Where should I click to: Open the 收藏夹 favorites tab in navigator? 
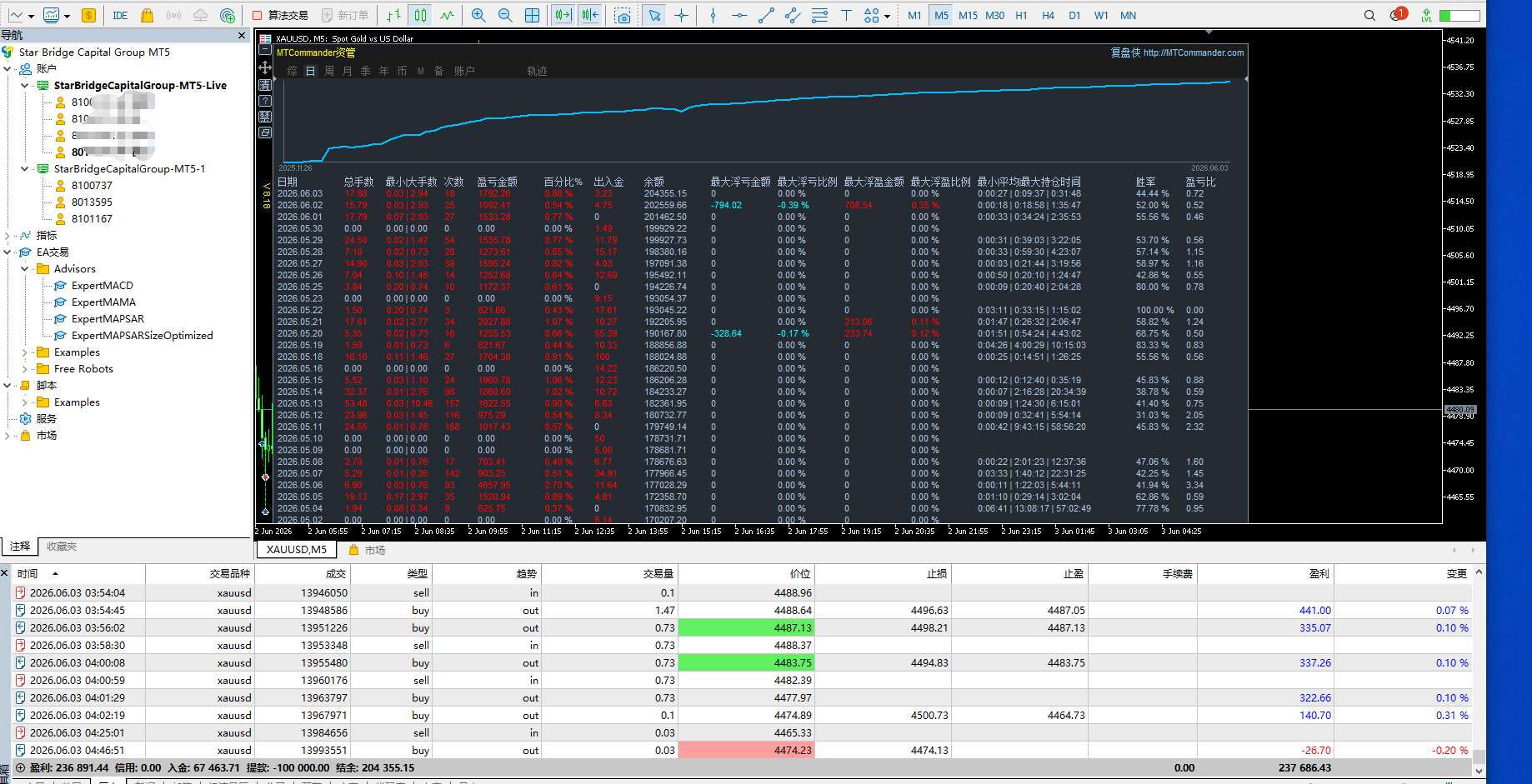pyautogui.click(x=62, y=547)
